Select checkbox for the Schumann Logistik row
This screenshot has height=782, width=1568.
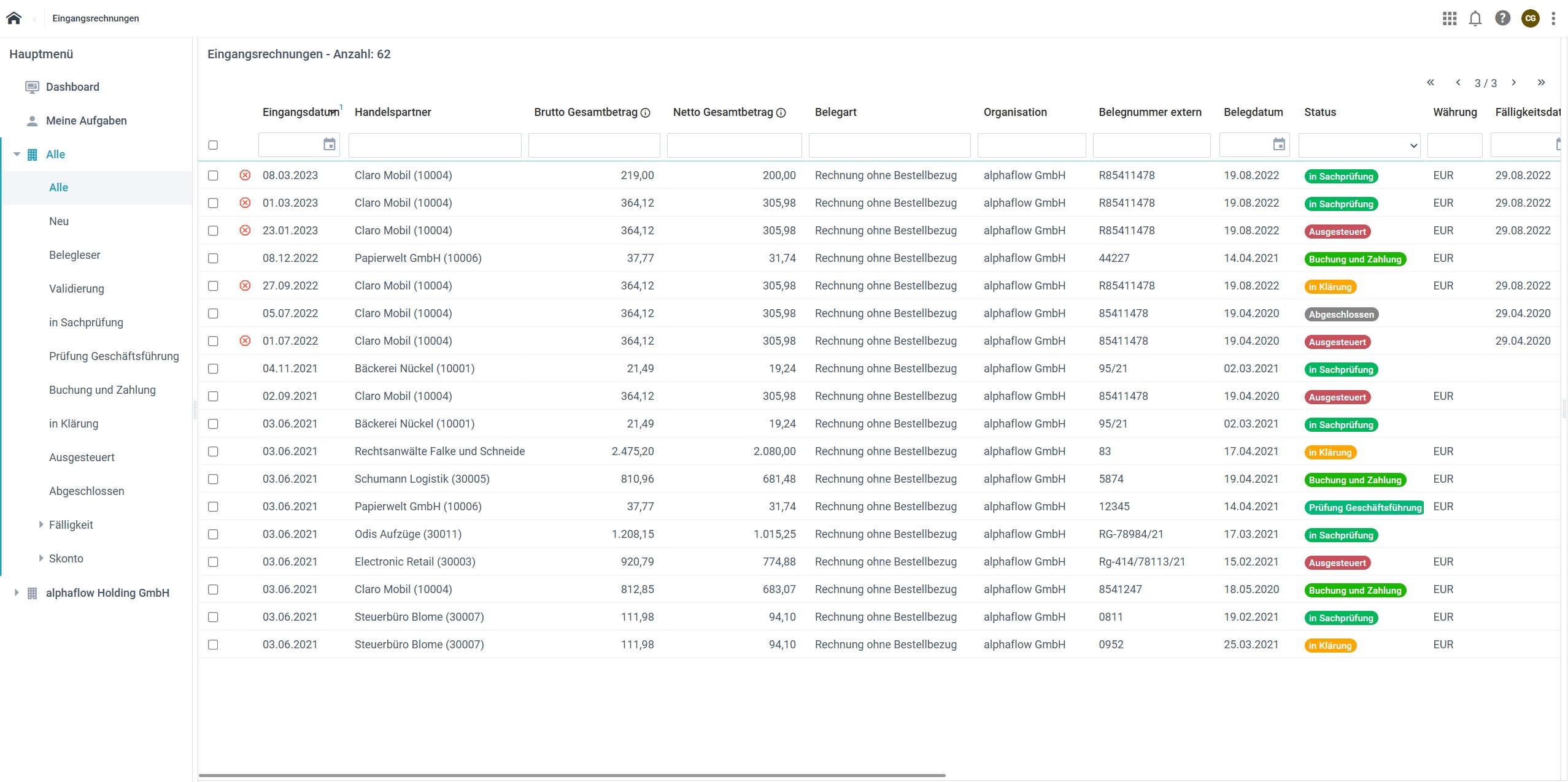tap(213, 479)
